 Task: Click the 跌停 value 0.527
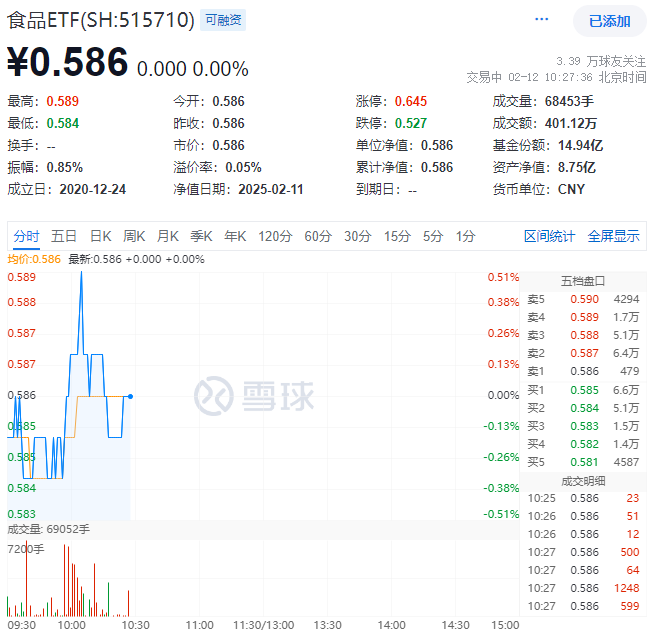click(x=411, y=123)
